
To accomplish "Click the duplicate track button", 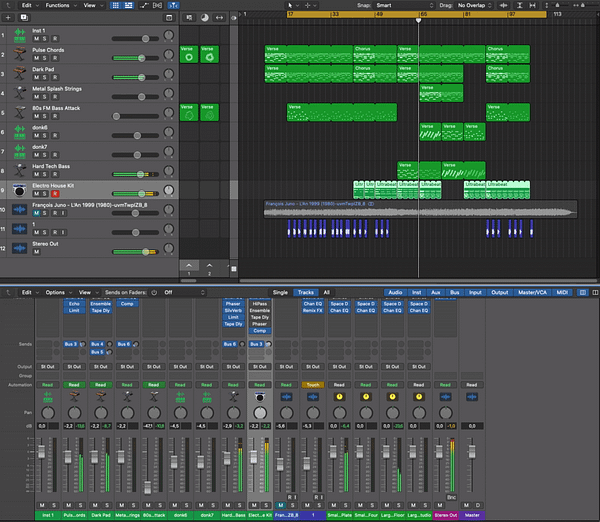I will point(24,17).
